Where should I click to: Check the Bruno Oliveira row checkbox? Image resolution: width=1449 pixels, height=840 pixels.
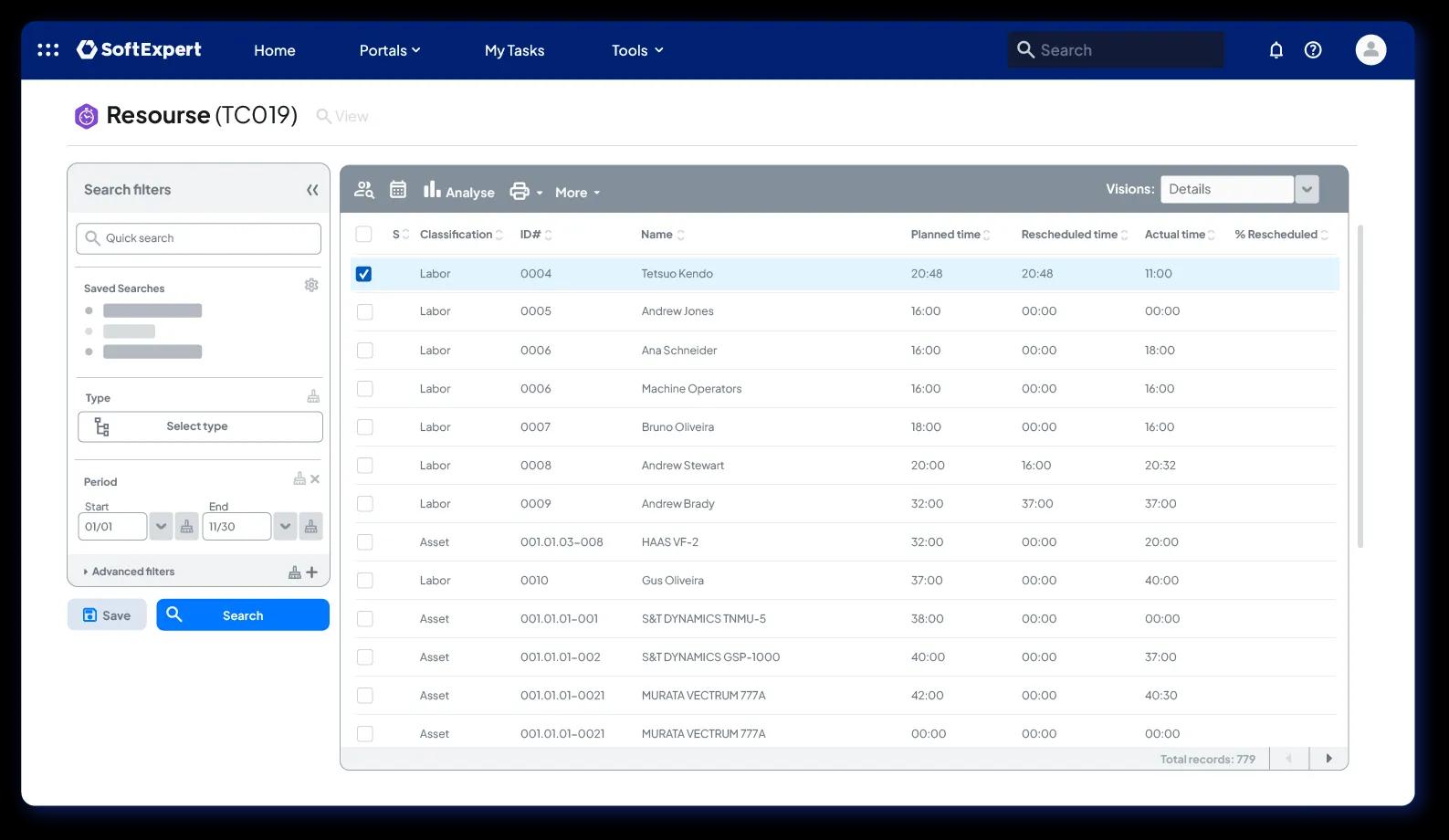(x=364, y=427)
